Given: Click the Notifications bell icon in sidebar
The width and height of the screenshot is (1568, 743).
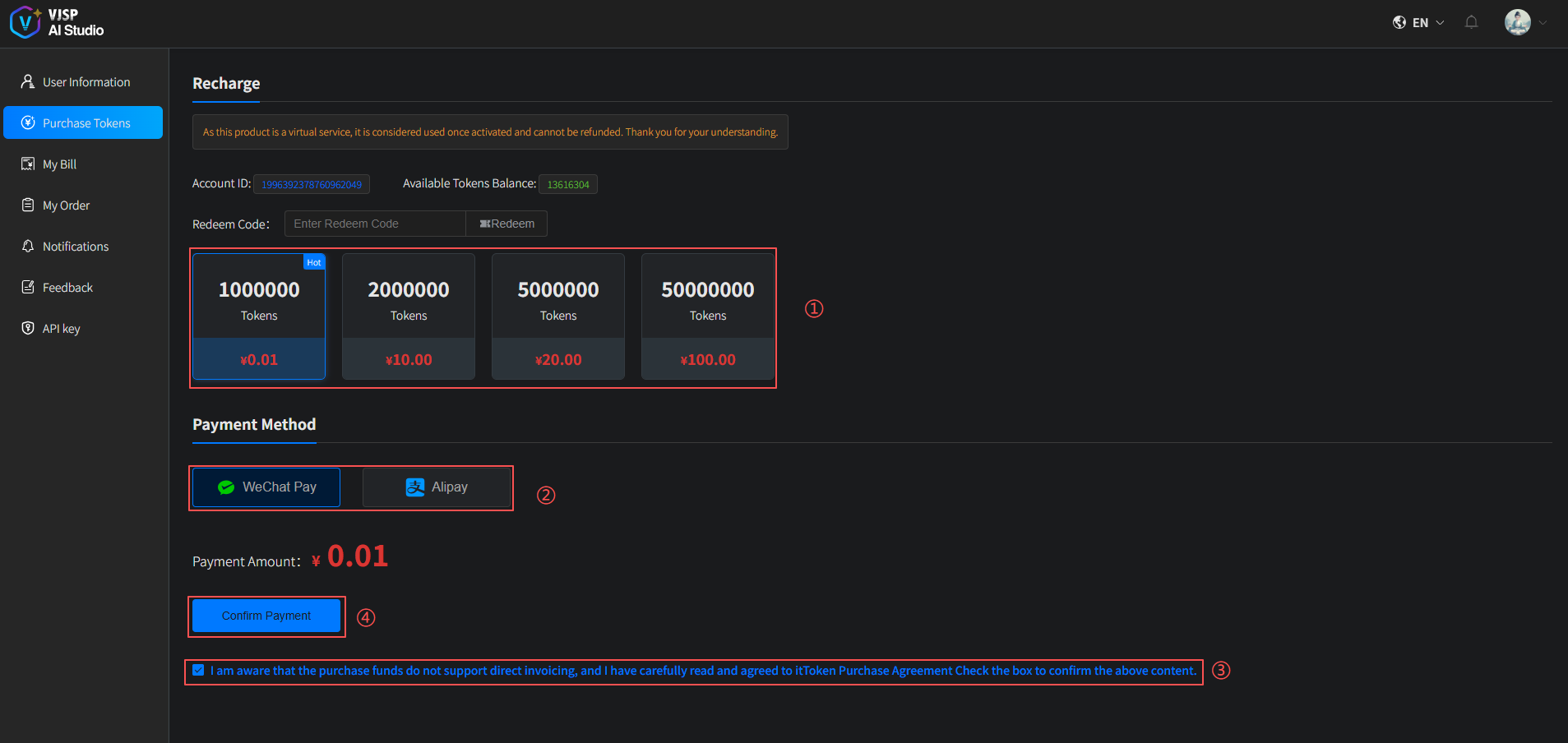Looking at the screenshot, I should (28, 247).
